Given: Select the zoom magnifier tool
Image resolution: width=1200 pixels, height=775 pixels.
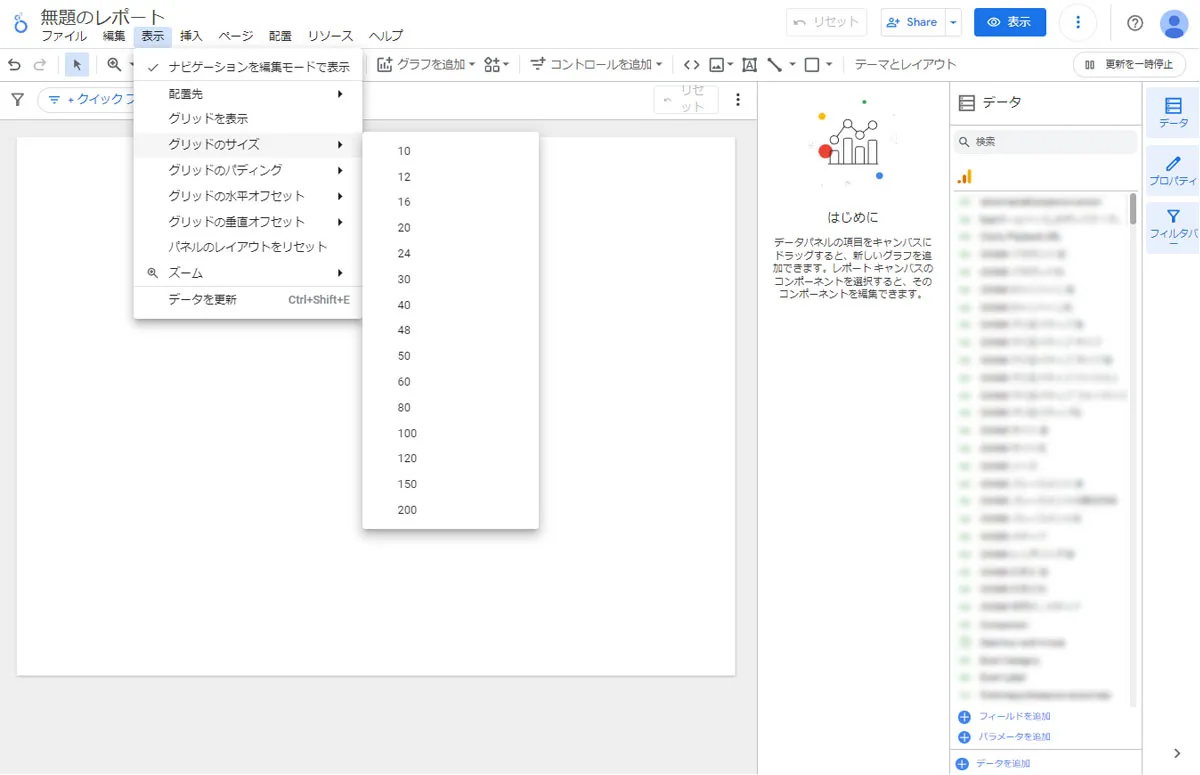Looking at the screenshot, I should [110, 63].
